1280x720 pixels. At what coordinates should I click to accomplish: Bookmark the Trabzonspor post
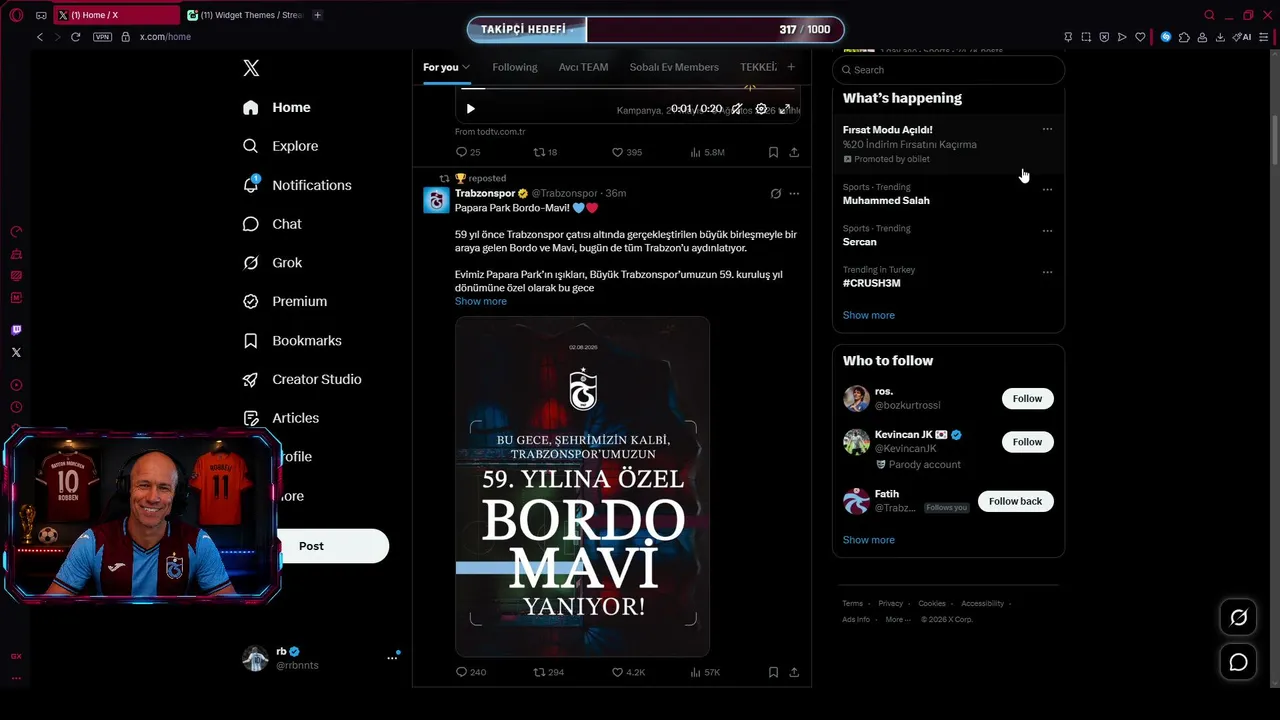click(773, 672)
